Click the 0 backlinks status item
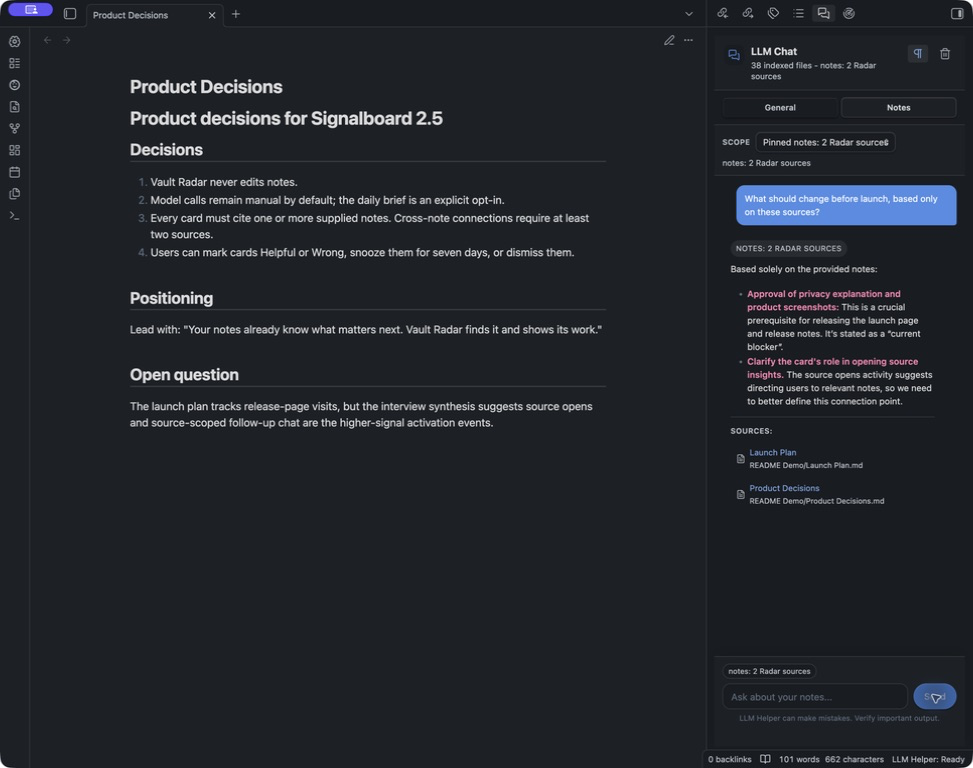The height and width of the screenshot is (768, 973). [x=730, y=759]
